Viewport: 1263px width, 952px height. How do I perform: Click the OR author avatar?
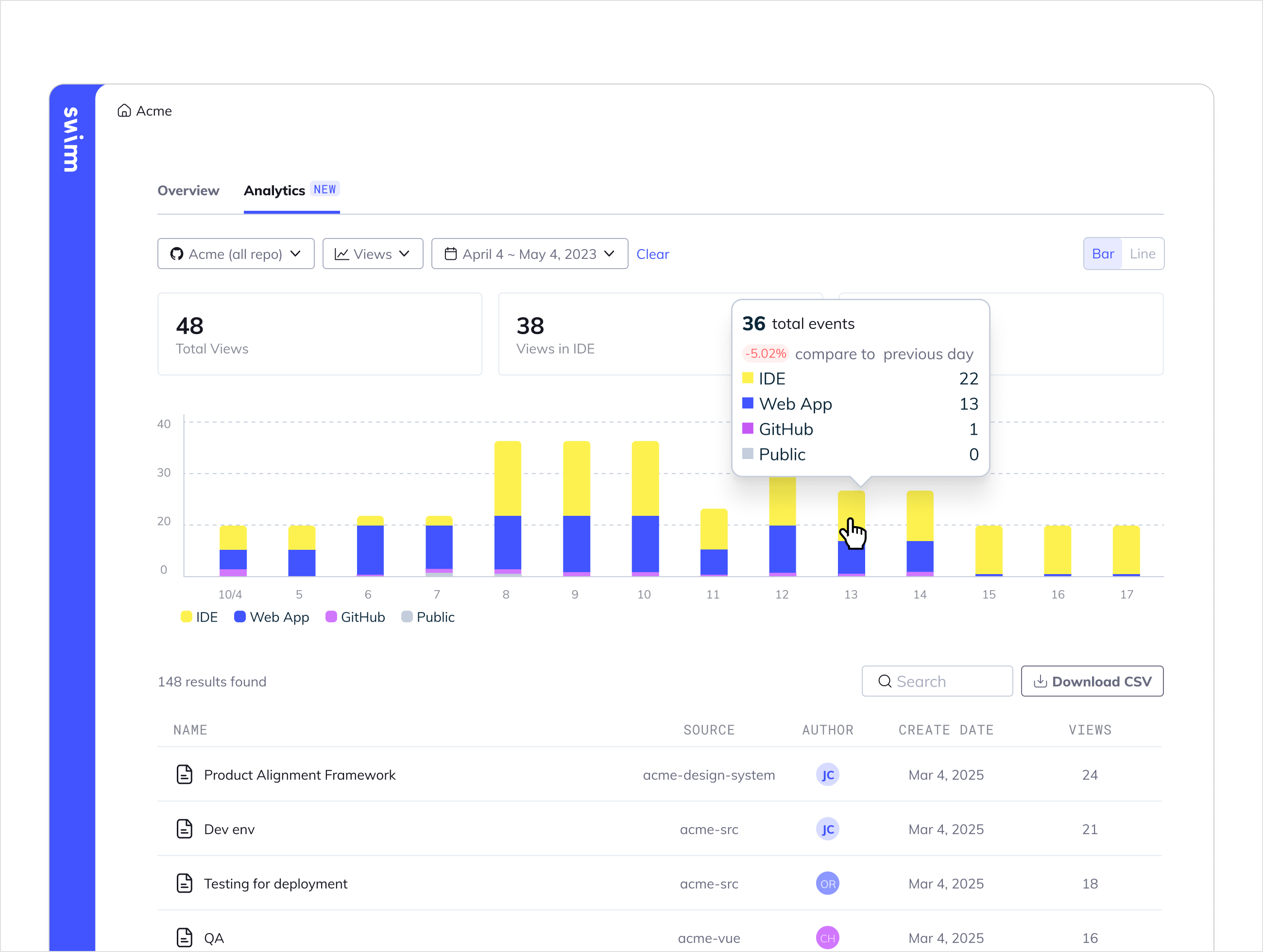(827, 883)
